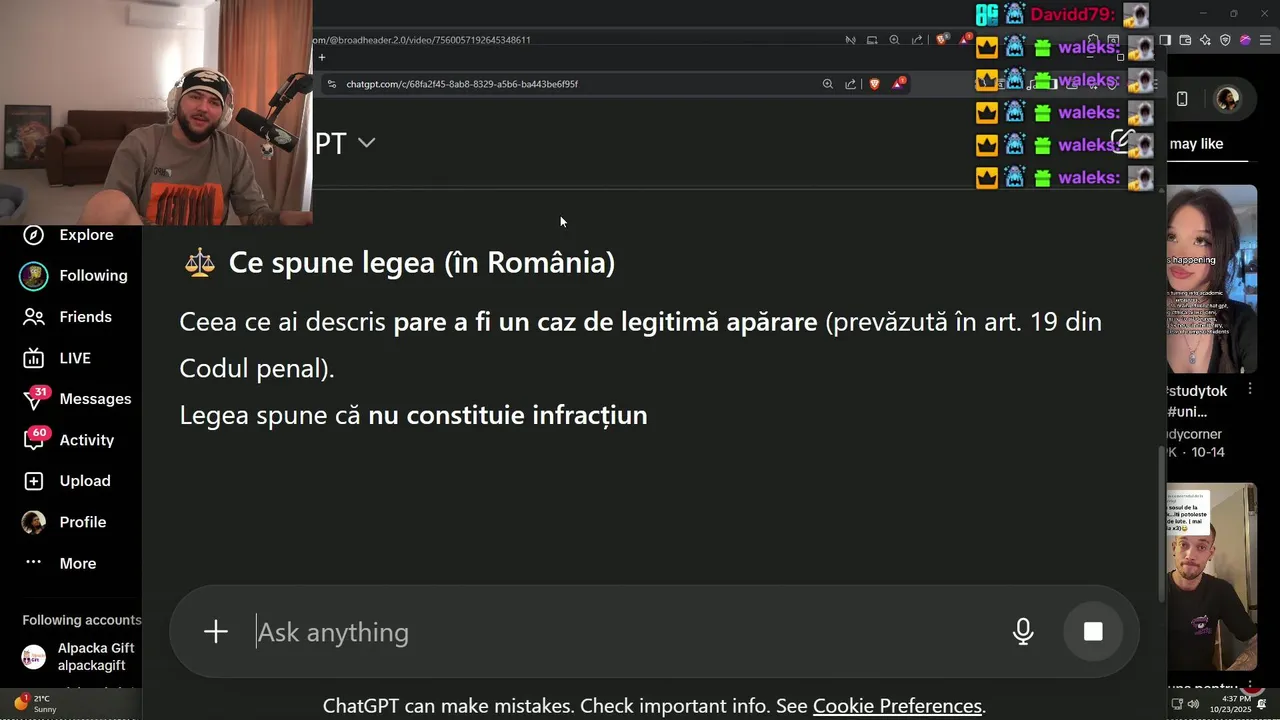1280x720 pixels.
Task: Open the browser hamburger menu
Action: point(1265,40)
